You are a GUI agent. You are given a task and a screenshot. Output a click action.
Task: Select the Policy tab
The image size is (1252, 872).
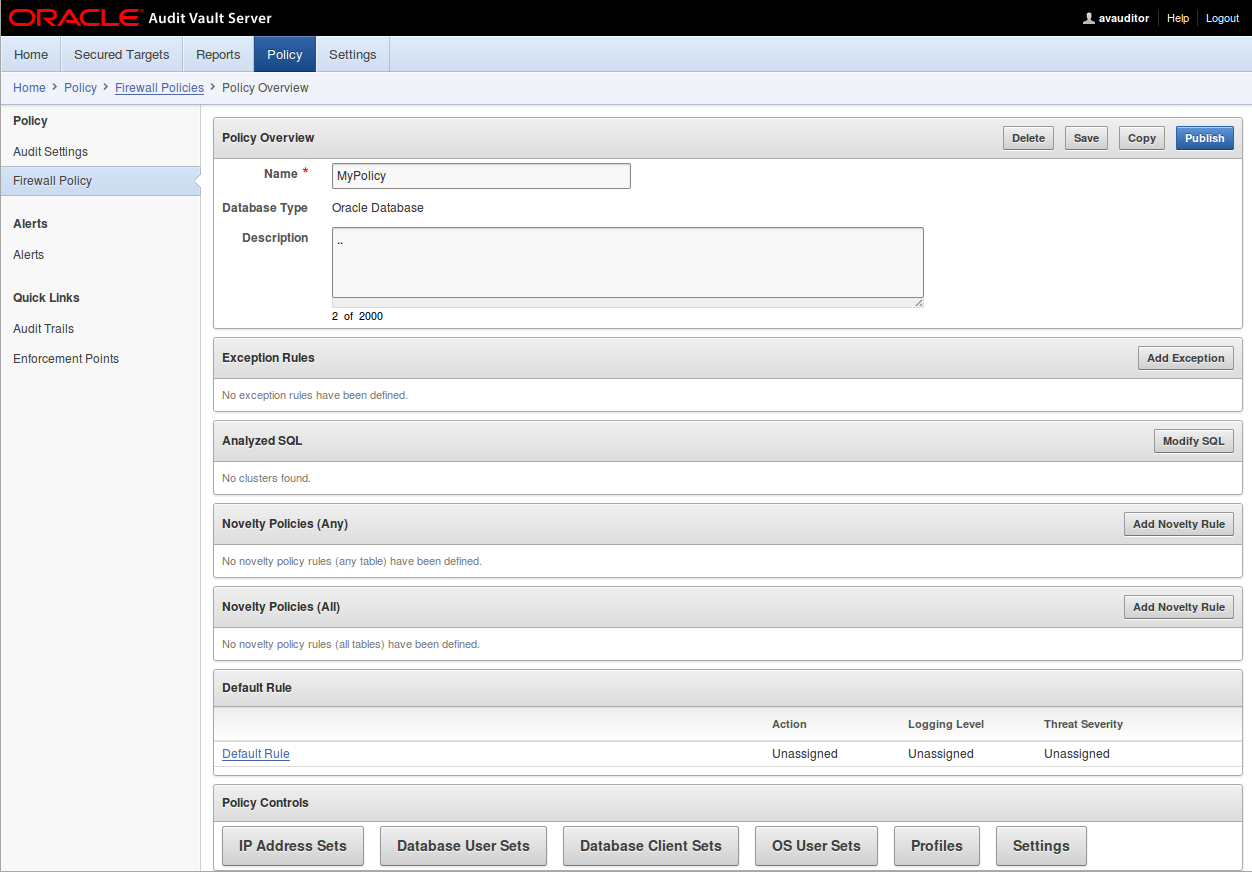pyautogui.click(x=285, y=55)
